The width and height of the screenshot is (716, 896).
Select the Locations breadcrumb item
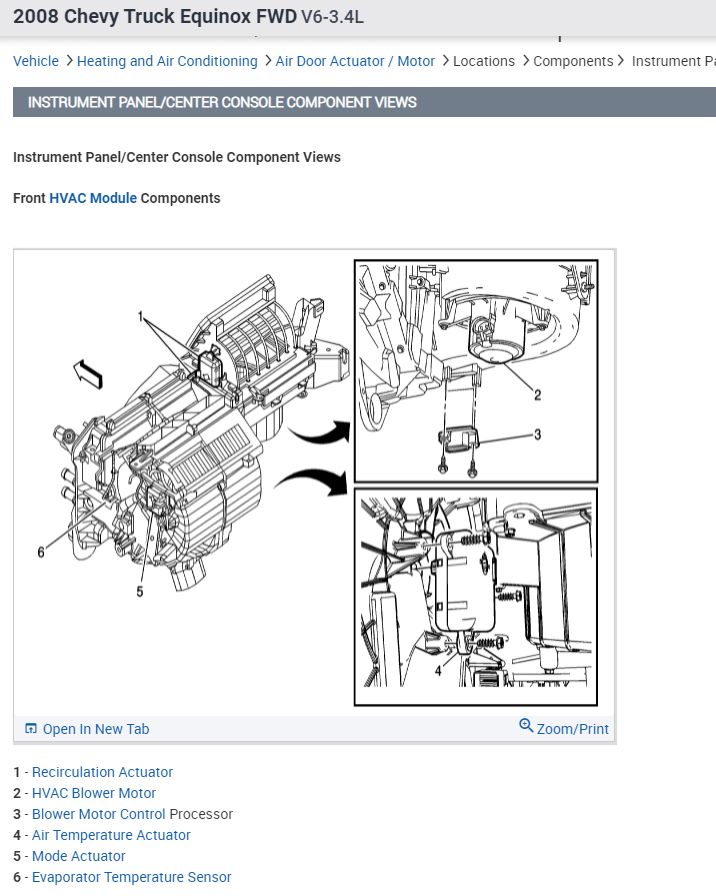click(x=483, y=61)
